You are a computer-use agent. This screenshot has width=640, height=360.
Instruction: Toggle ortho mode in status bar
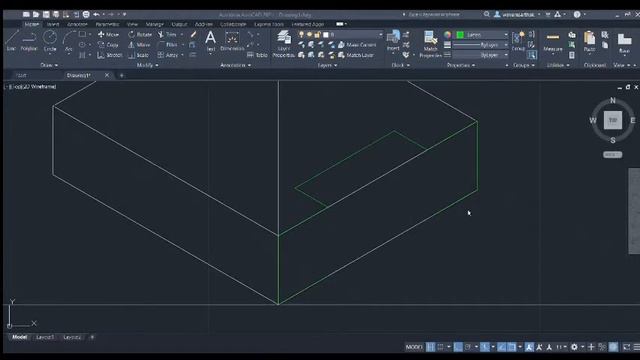[458, 347]
